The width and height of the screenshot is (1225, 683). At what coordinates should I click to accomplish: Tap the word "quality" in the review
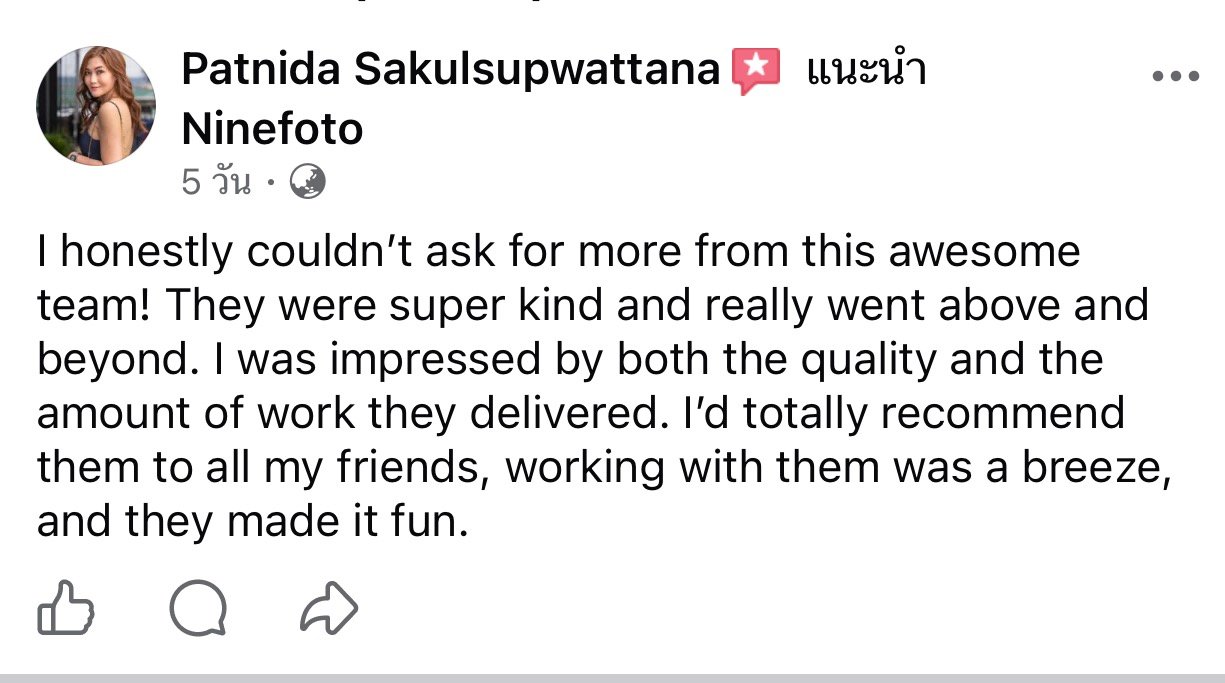[x=869, y=360]
